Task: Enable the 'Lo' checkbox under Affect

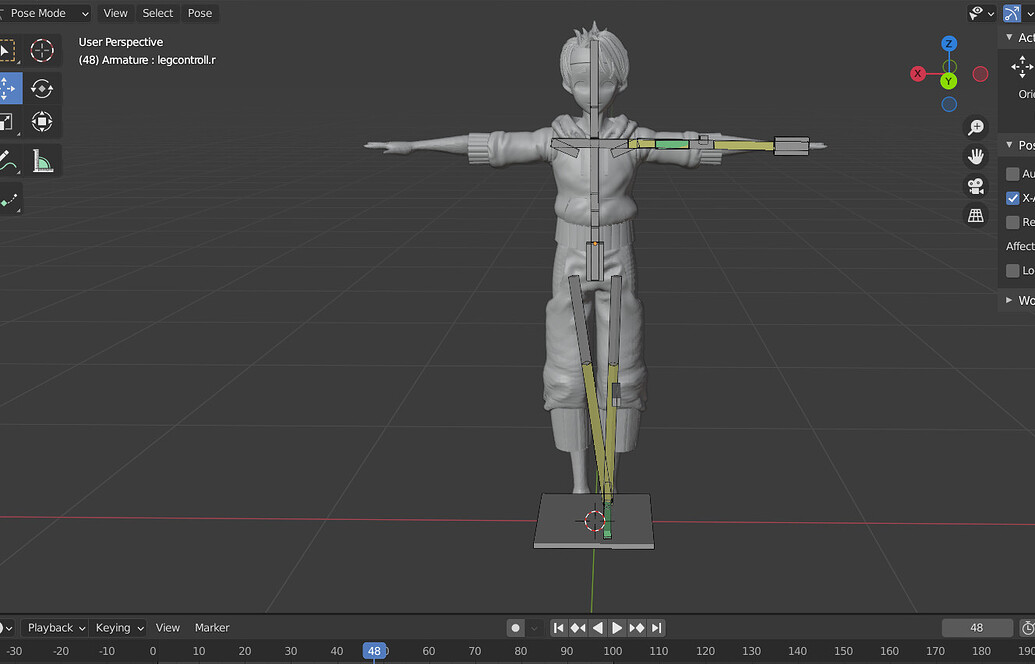Action: (1013, 271)
